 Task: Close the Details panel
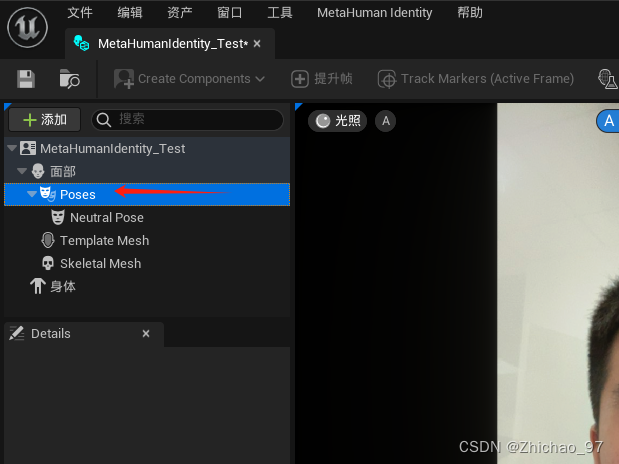click(x=146, y=334)
